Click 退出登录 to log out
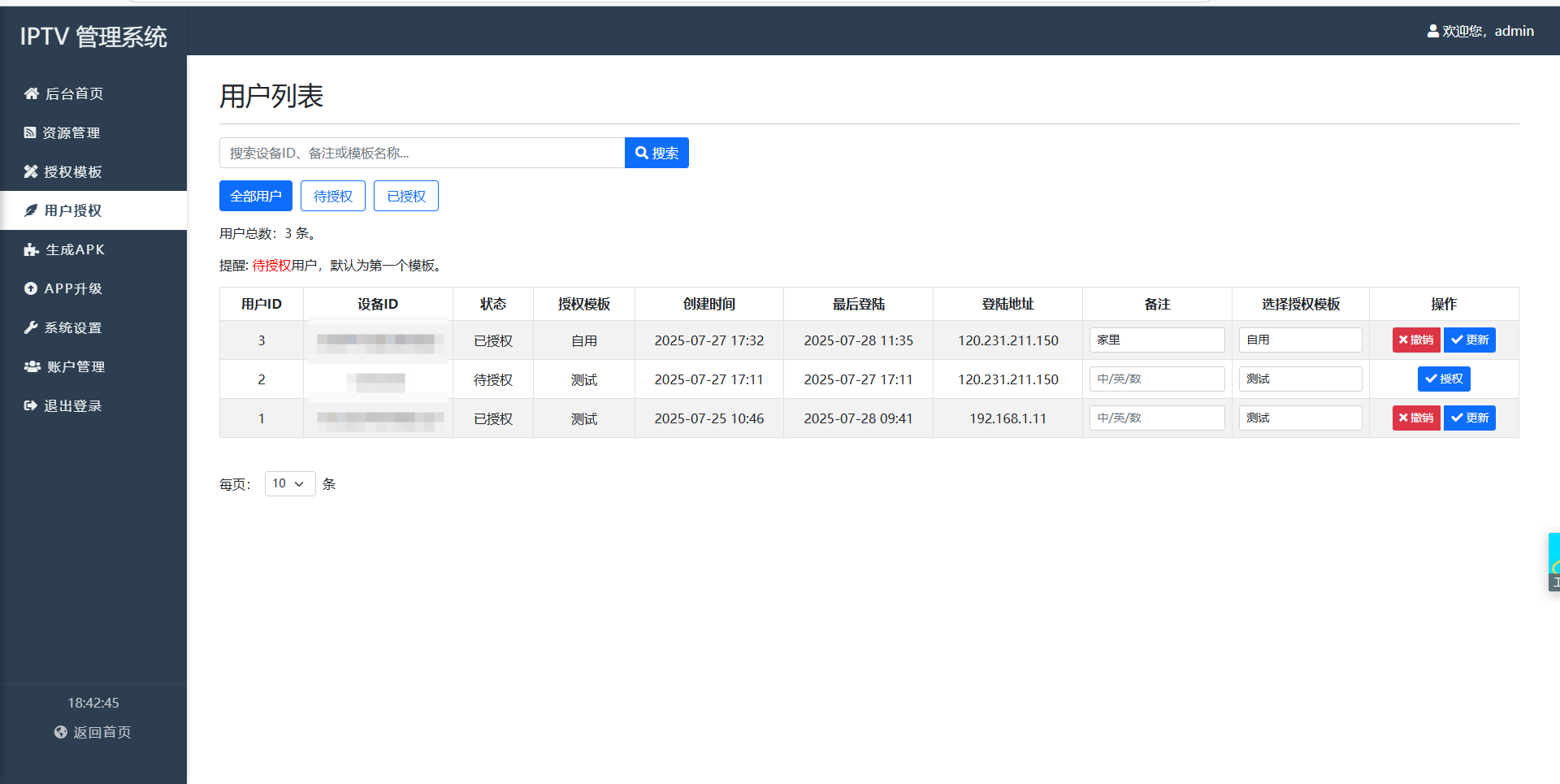Viewport: 1560px width, 784px height. 93,405
